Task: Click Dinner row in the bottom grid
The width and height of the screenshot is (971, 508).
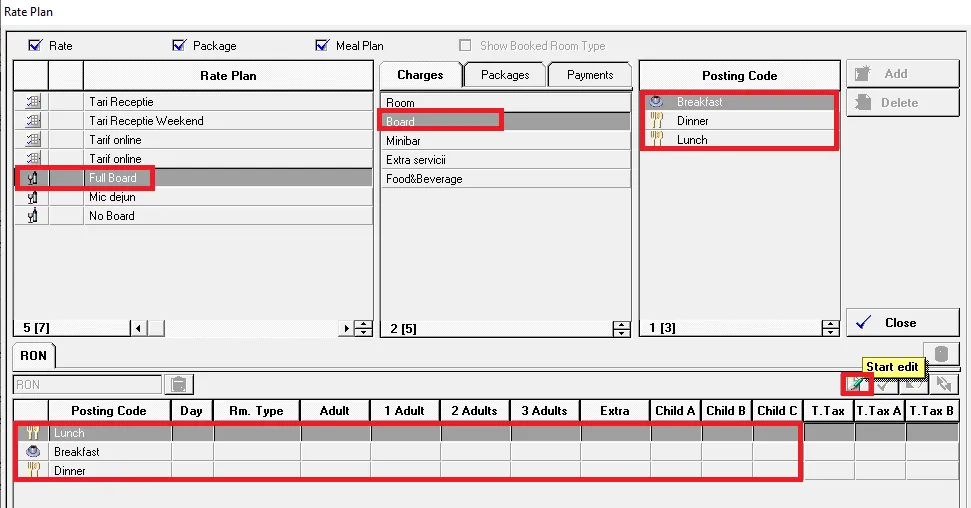Action: point(486,470)
